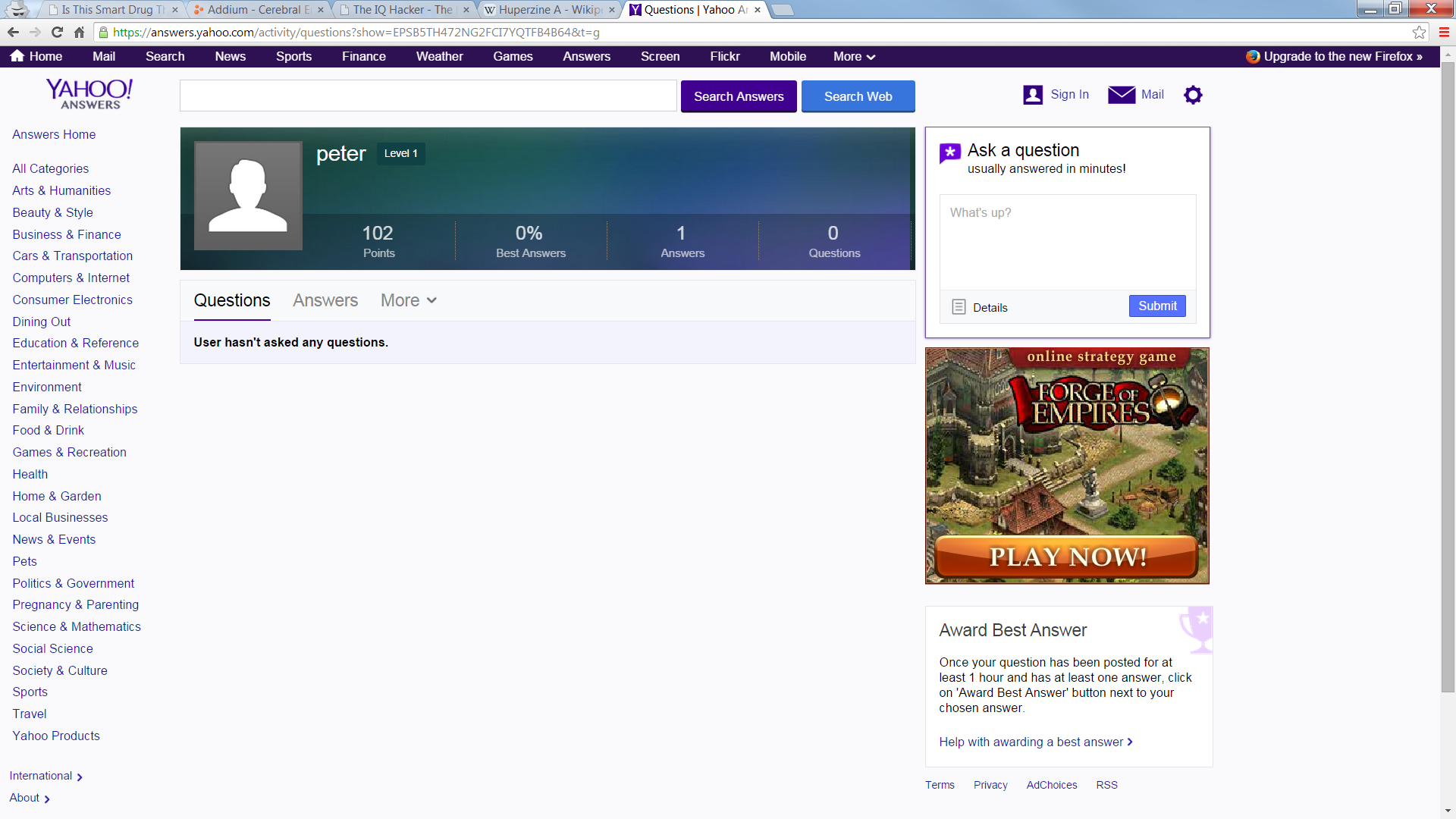Open the Privacy footer link
Screen dimensions: 1456x819
pos(990,785)
